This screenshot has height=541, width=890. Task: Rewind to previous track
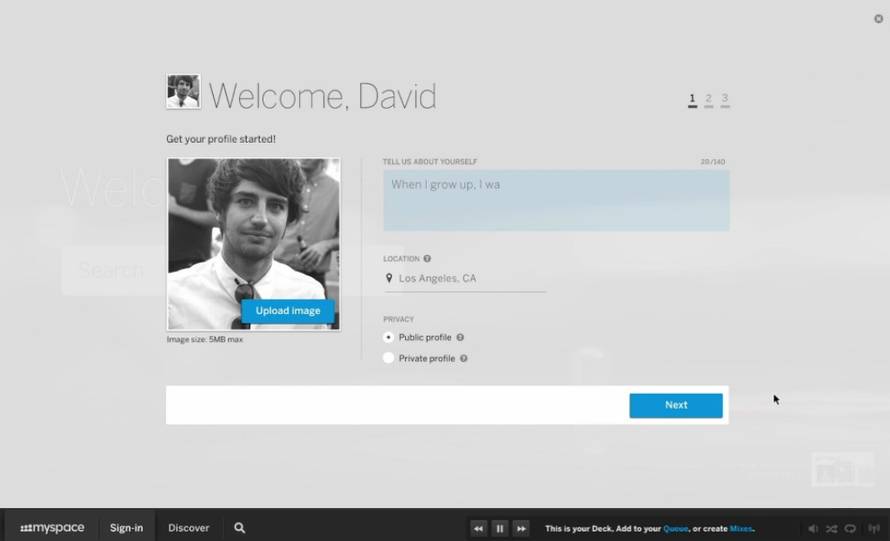pos(478,529)
